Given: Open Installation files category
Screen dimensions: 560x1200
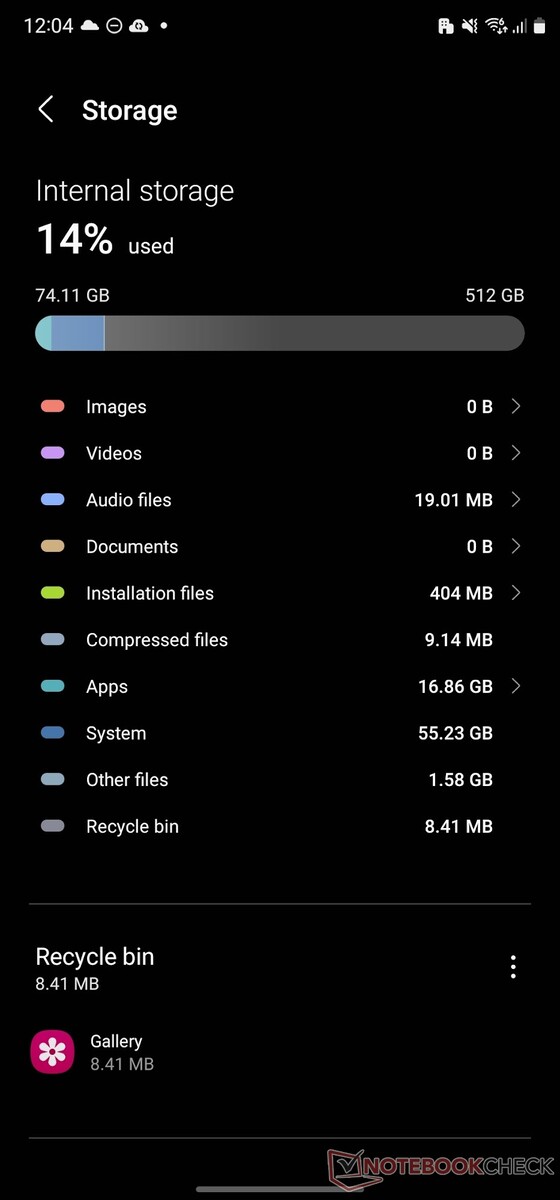Looking at the screenshot, I should point(280,593).
